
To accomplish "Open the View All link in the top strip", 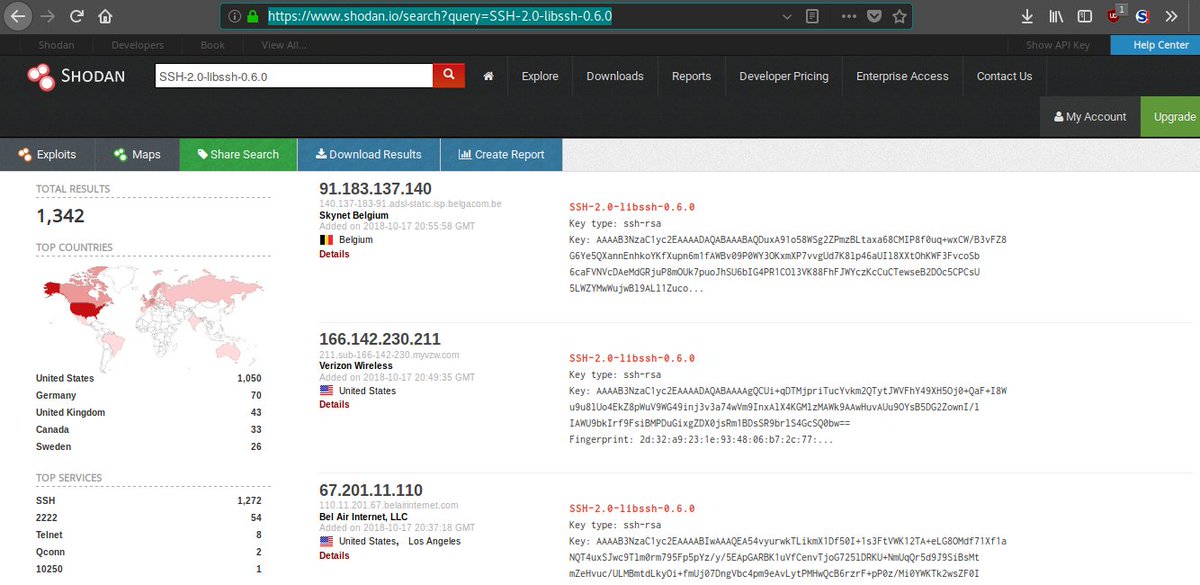I will pos(284,45).
